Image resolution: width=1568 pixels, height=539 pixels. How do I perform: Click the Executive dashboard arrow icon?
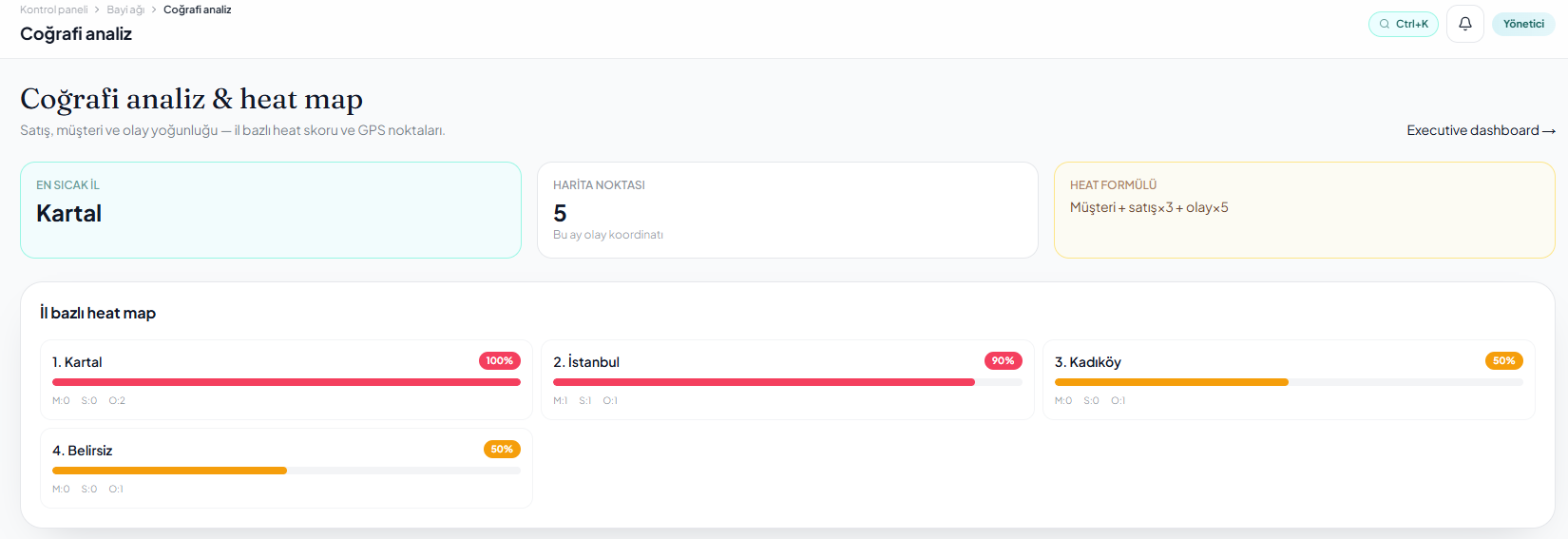(x=1549, y=131)
